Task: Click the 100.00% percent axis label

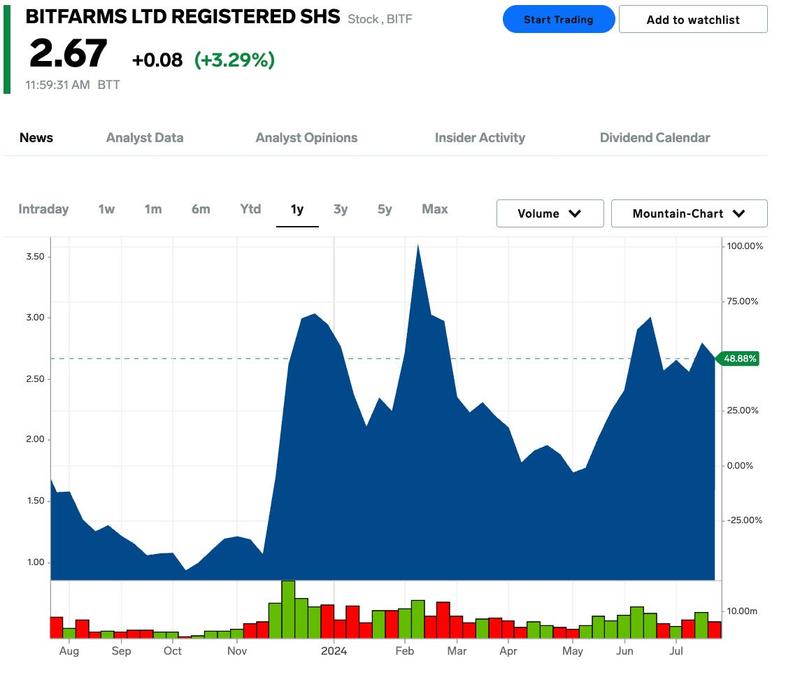Action: tap(745, 246)
